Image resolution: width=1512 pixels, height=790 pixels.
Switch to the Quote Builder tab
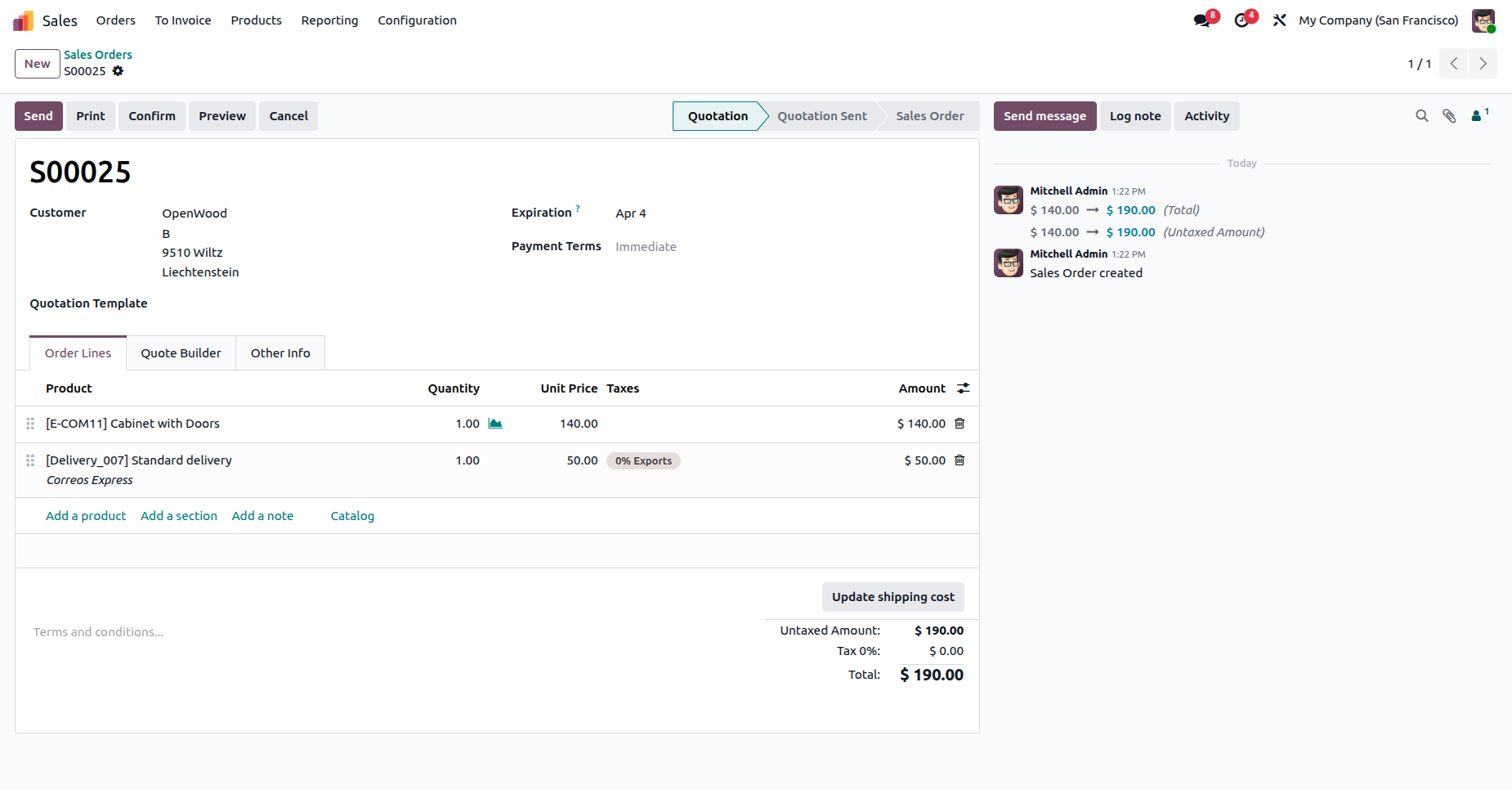[x=181, y=353]
